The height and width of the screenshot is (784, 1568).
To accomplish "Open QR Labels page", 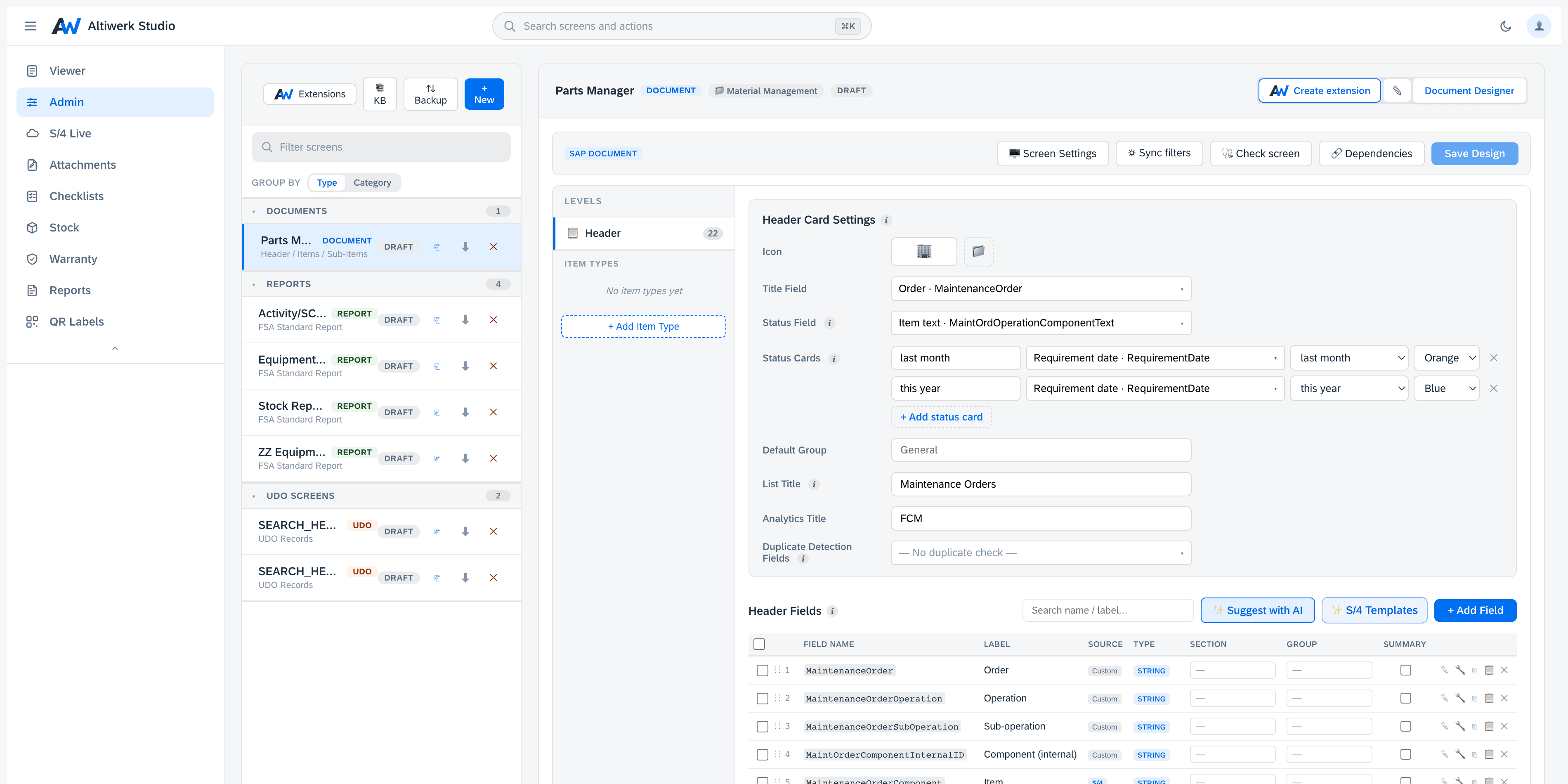I will coord(115,321).
